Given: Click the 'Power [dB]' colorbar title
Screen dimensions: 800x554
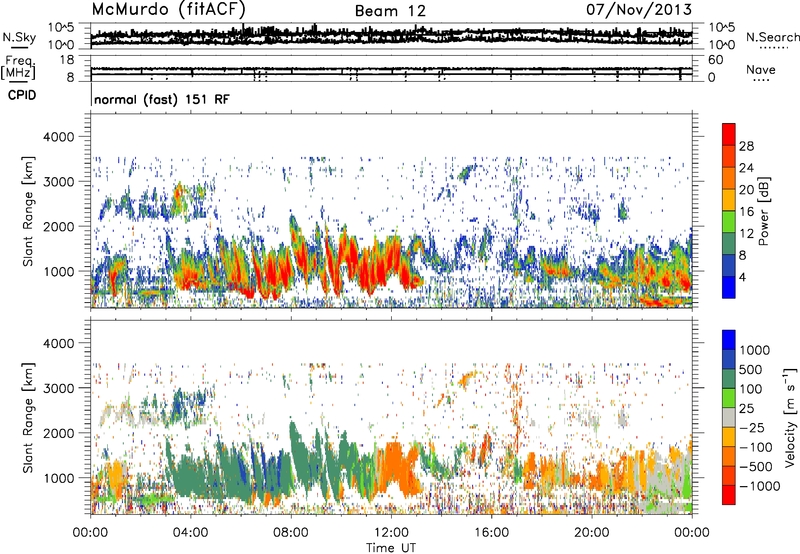Looking at the screenshot, I should click(763, 211).
